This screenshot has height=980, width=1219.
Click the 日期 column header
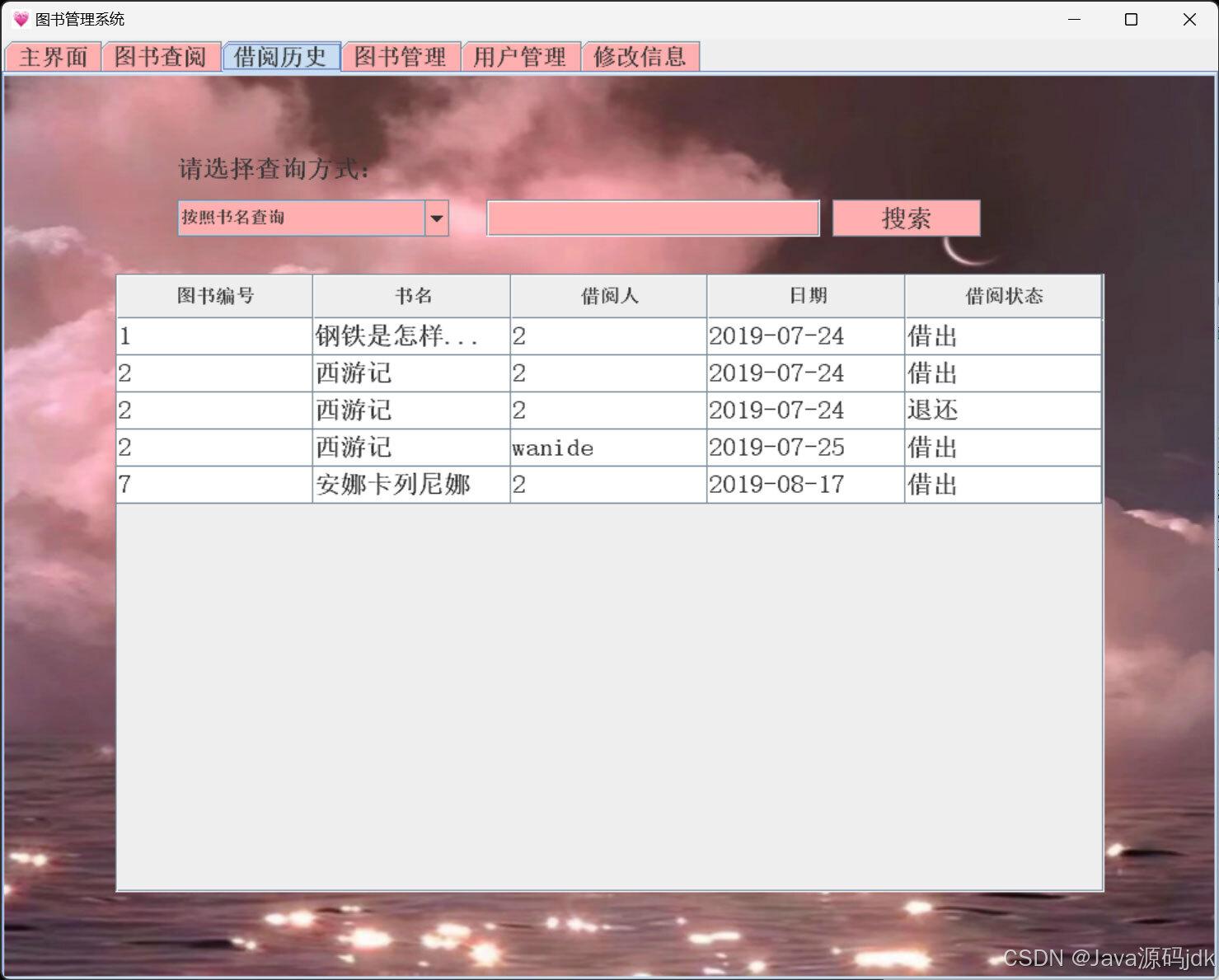point(806,296)
